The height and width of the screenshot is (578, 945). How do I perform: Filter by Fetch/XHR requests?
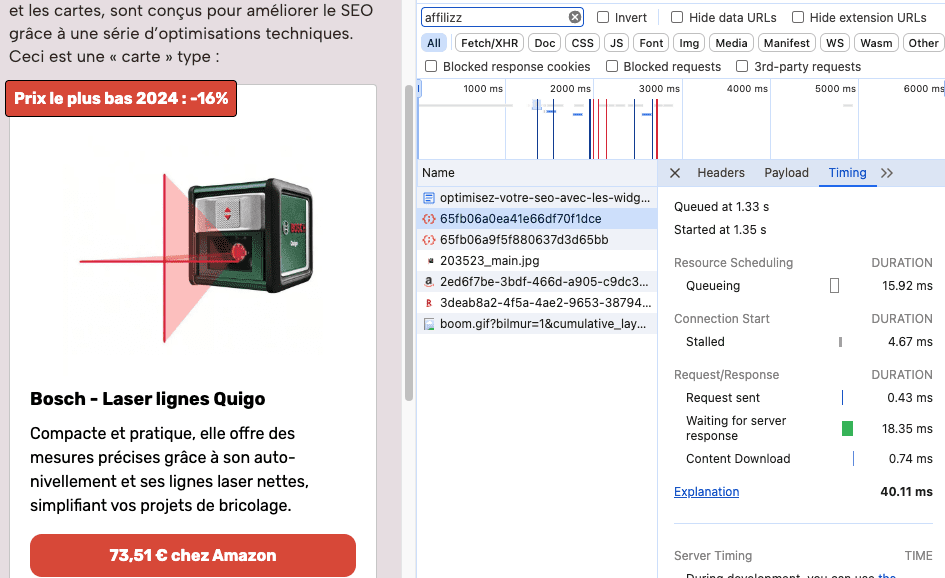(489, 43)
